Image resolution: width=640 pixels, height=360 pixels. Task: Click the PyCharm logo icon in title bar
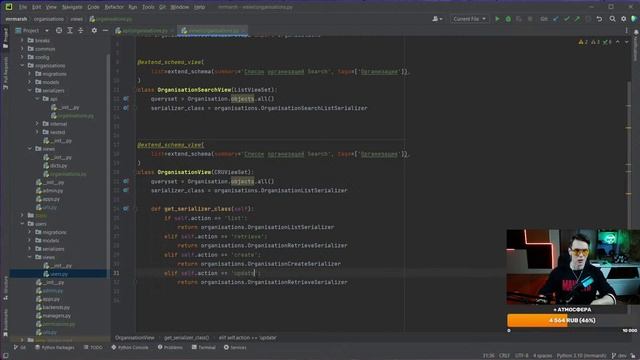(9, 7)
